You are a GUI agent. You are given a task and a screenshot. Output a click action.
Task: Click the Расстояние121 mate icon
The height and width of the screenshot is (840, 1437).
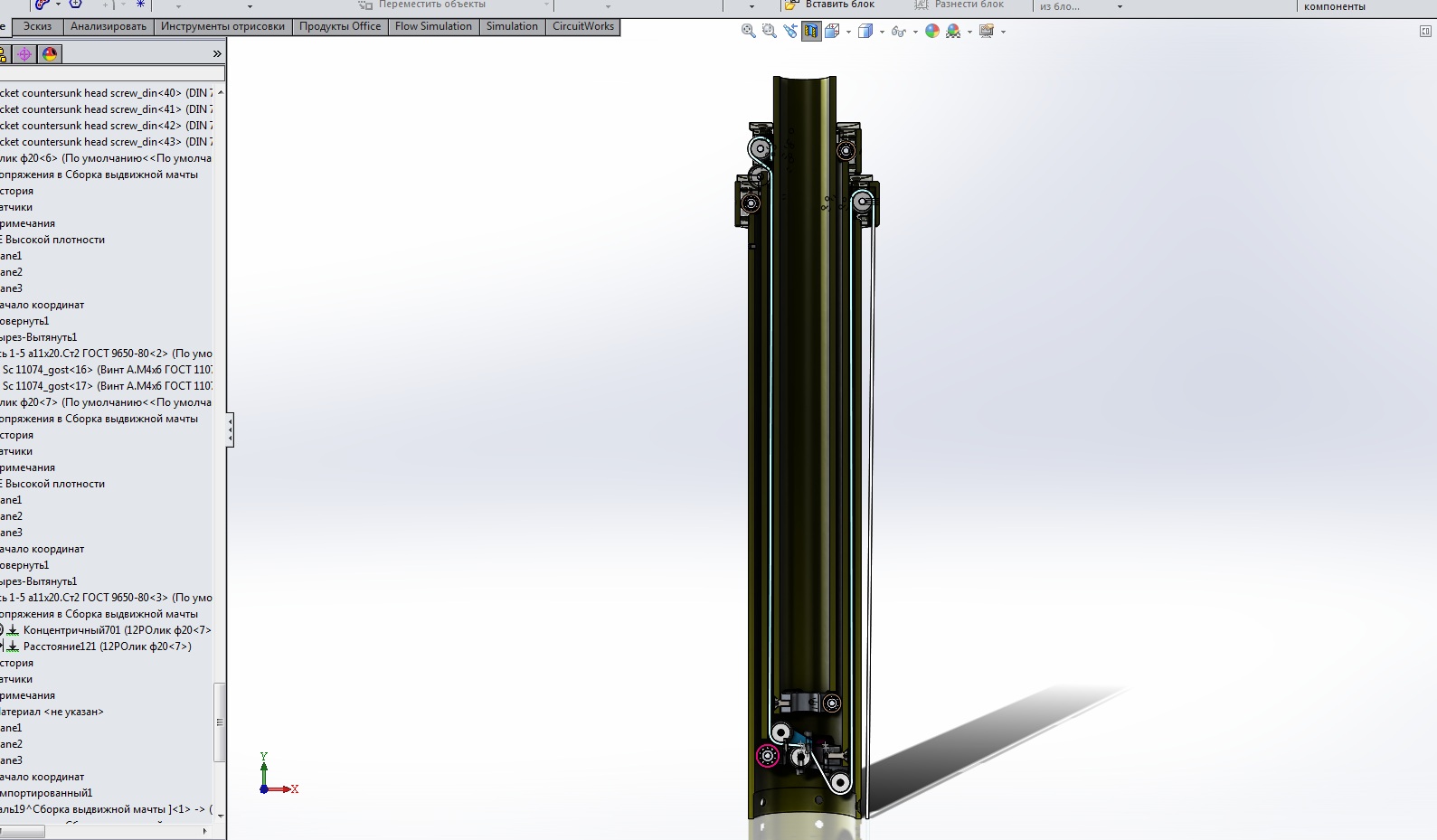(x=13, y=647)
